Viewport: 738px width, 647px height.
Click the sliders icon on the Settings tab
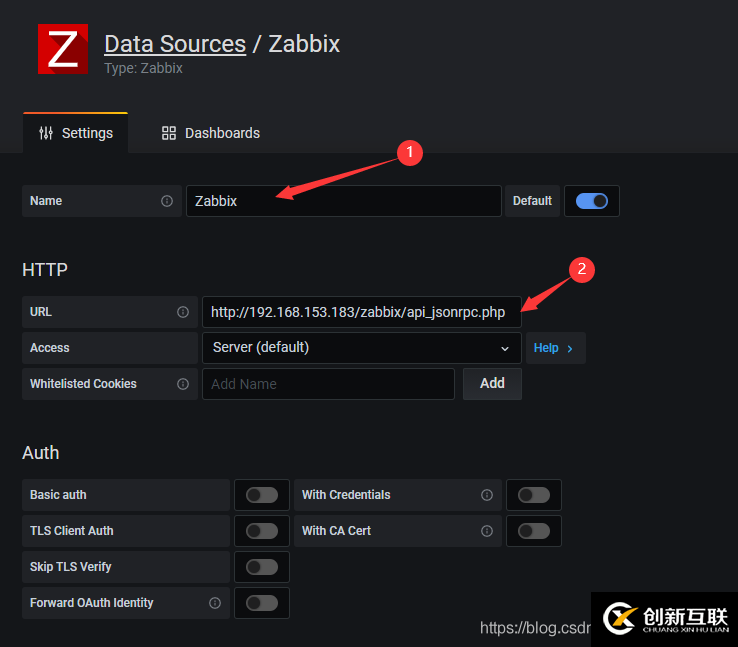tap(46, 133)
